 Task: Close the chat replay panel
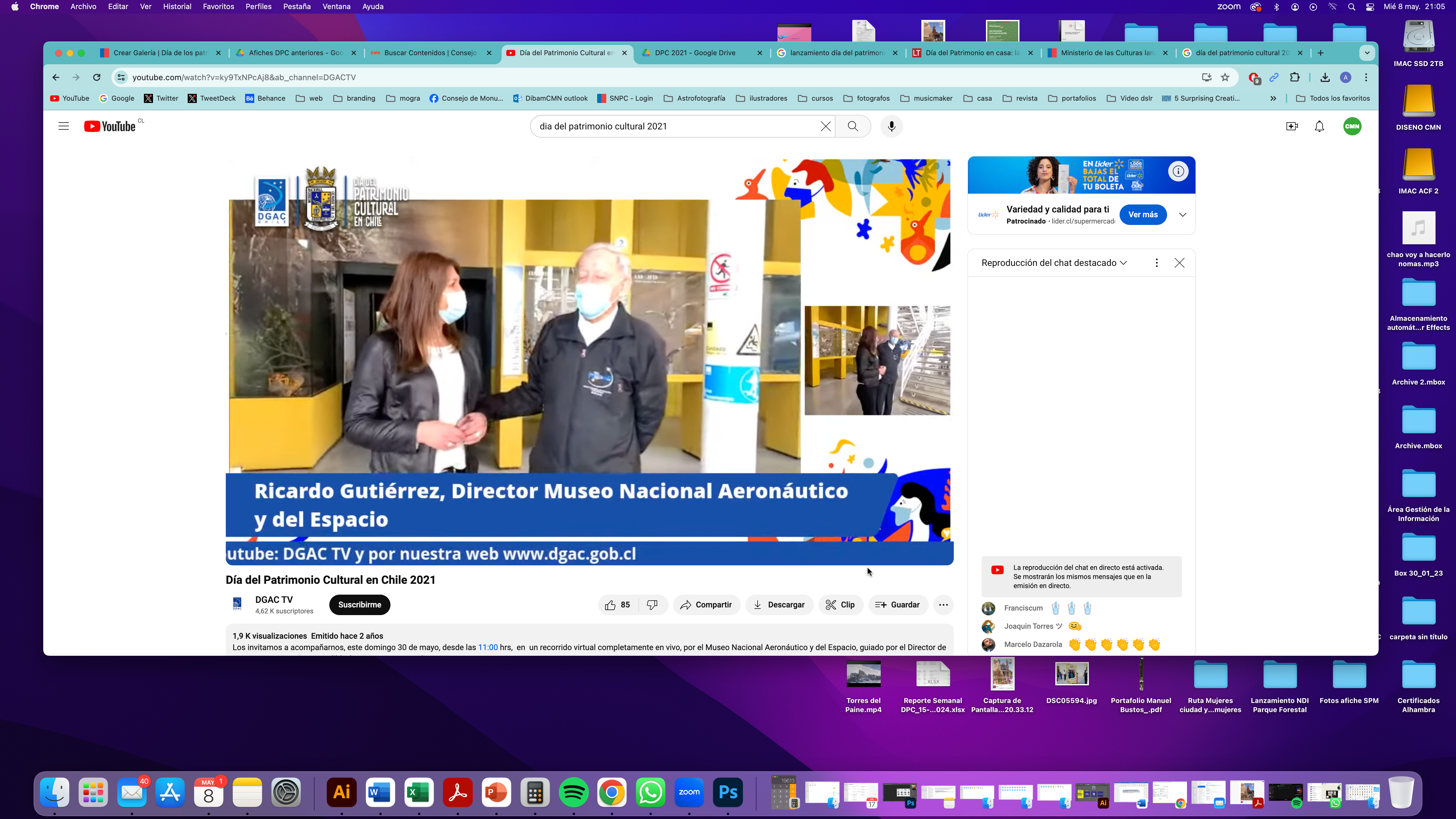(x=1179, y=263)
